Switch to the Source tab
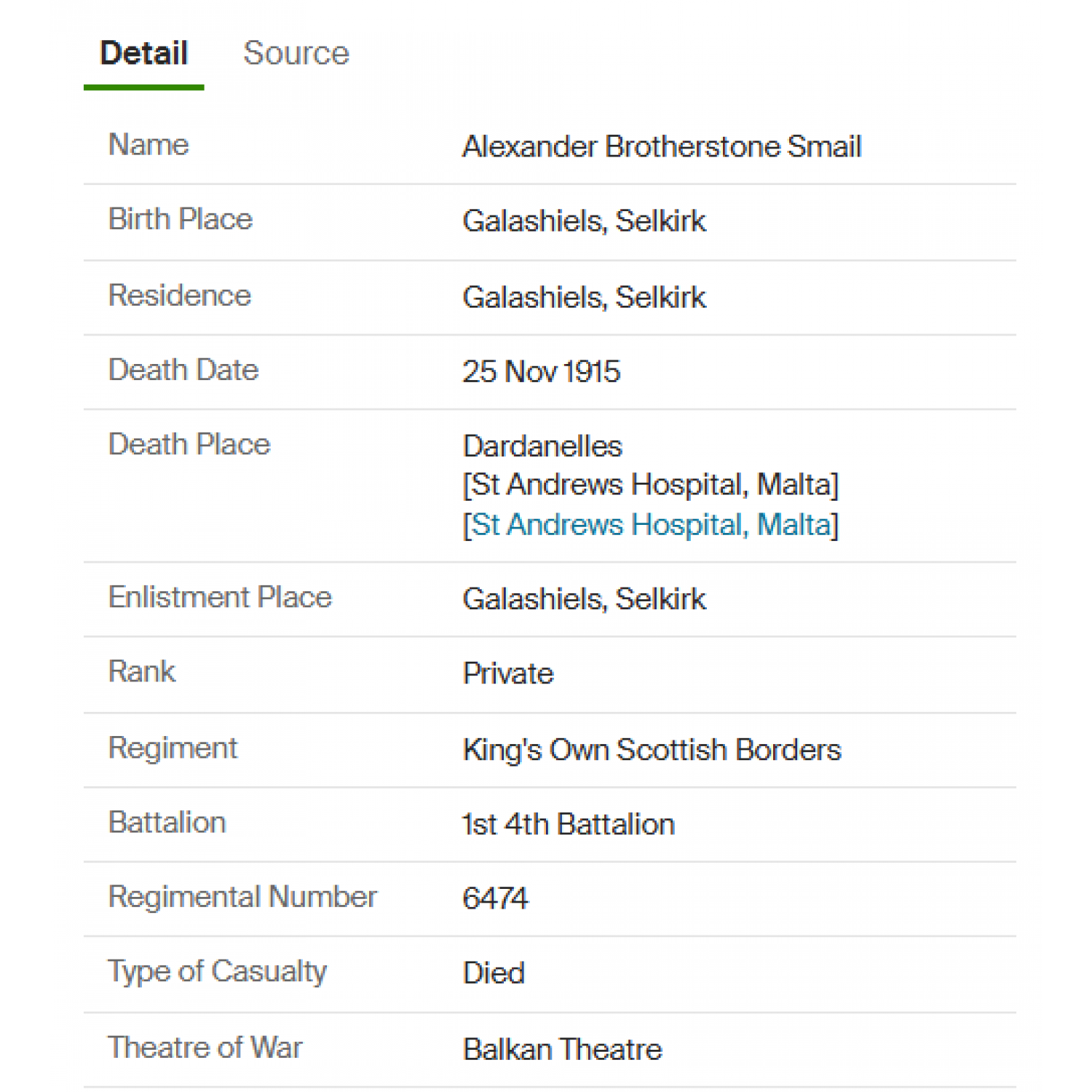1092x1092 pixels. 296,53
